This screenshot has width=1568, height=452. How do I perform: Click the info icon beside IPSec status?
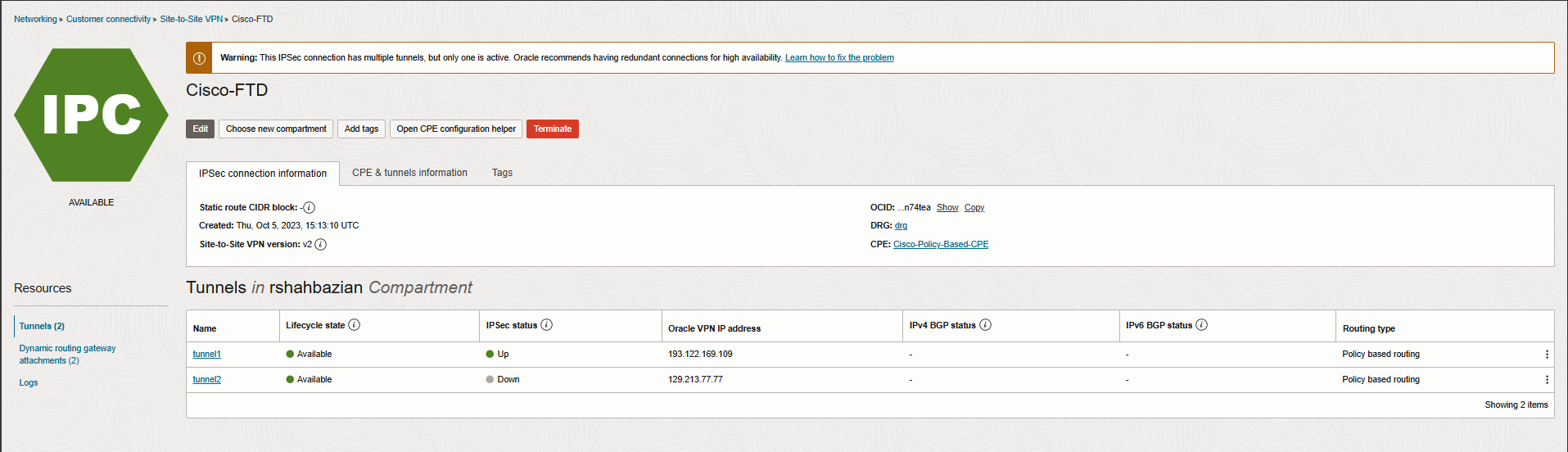pyautogui.click(x=546, y=325)
